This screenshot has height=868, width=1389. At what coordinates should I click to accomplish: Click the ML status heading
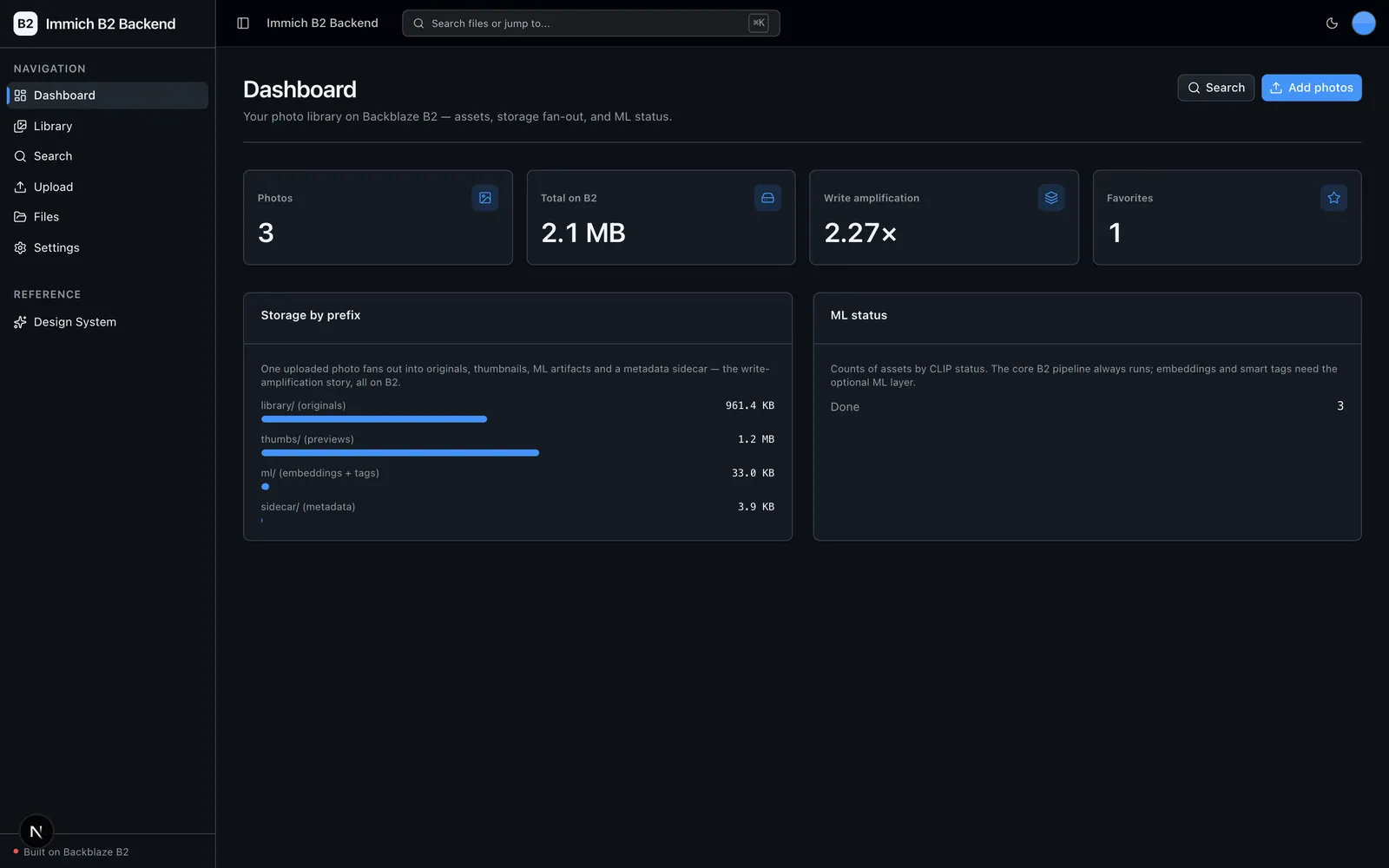tap(859, 315)
